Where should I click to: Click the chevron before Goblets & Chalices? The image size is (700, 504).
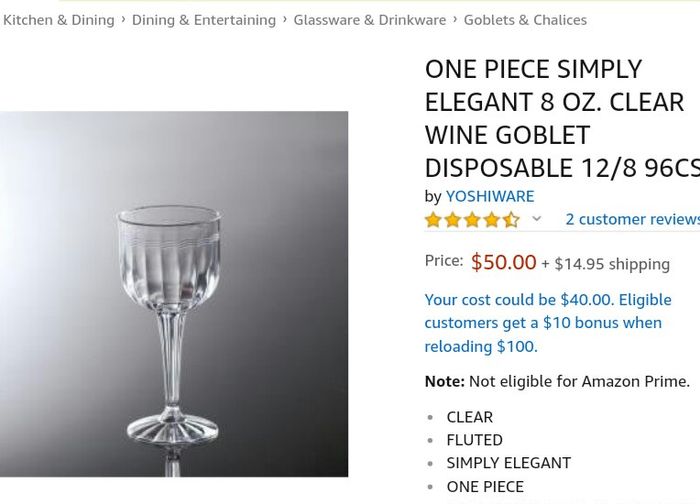coord(455,20)
